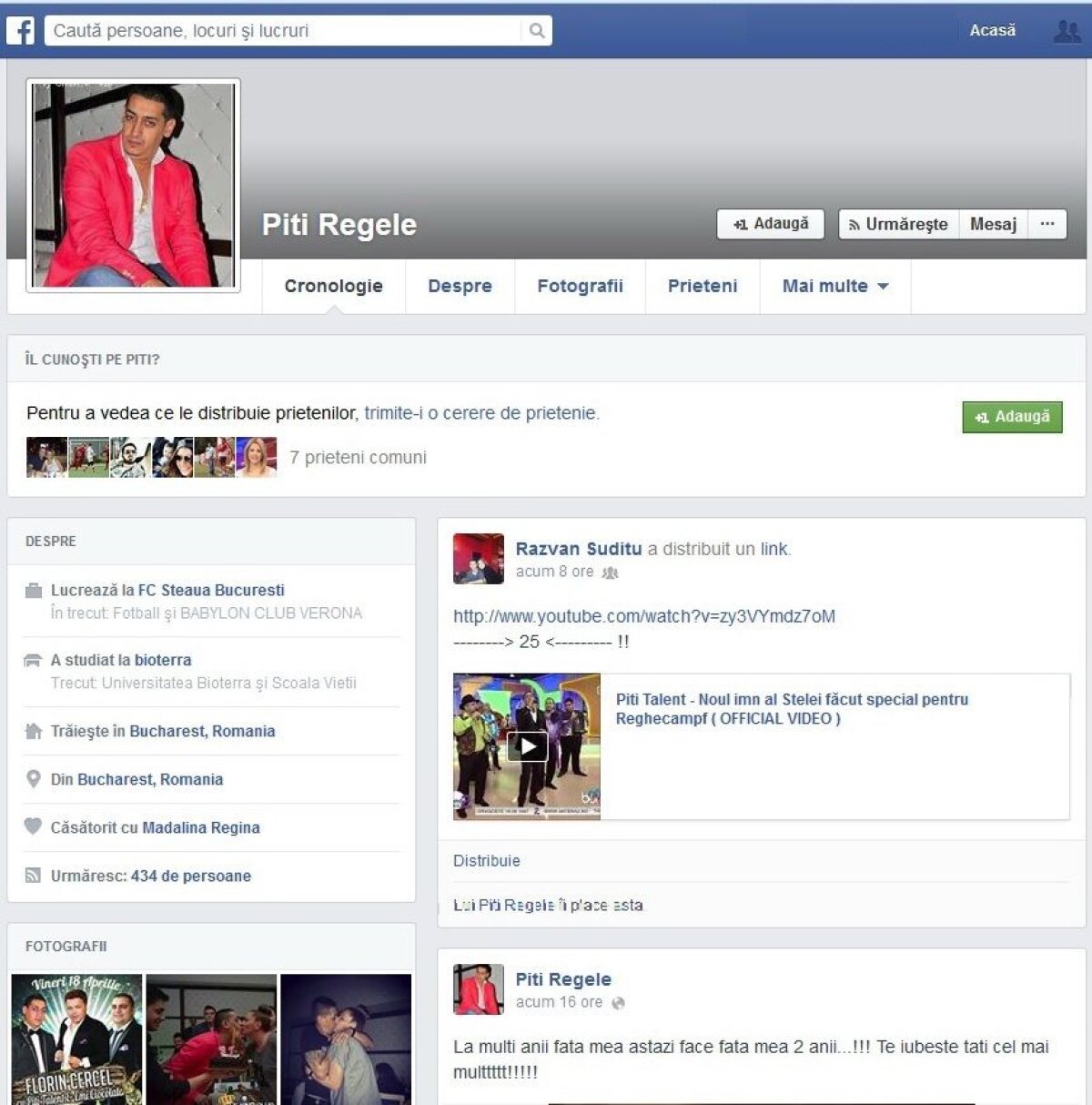Open the YouTube link in the post
The image size is (1092, 1105).
(643, 616)
